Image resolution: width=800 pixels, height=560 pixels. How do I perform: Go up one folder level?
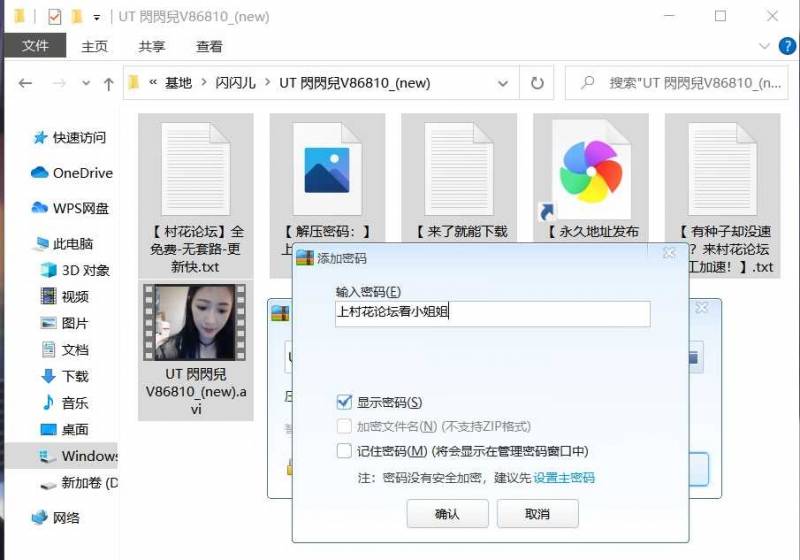(108, 84)
